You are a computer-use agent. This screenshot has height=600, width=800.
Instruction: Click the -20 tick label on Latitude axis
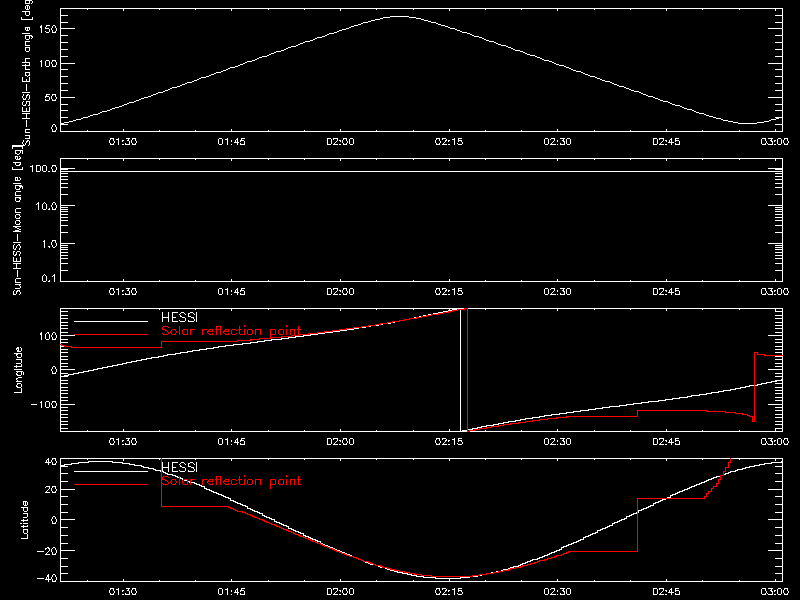click(47, 551)
